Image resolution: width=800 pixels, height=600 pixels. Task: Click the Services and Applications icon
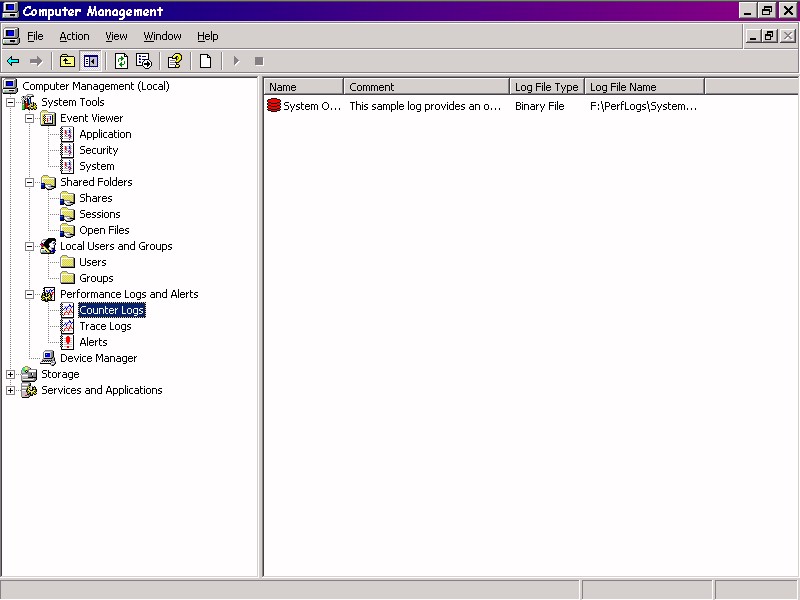(x=29, y=390)
